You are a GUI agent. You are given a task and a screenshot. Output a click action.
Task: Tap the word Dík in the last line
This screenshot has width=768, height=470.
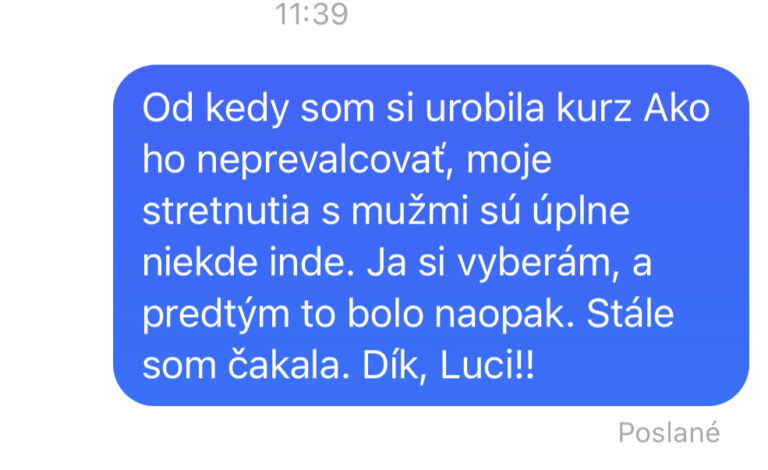pyautogui.click(x=395, y=365)
